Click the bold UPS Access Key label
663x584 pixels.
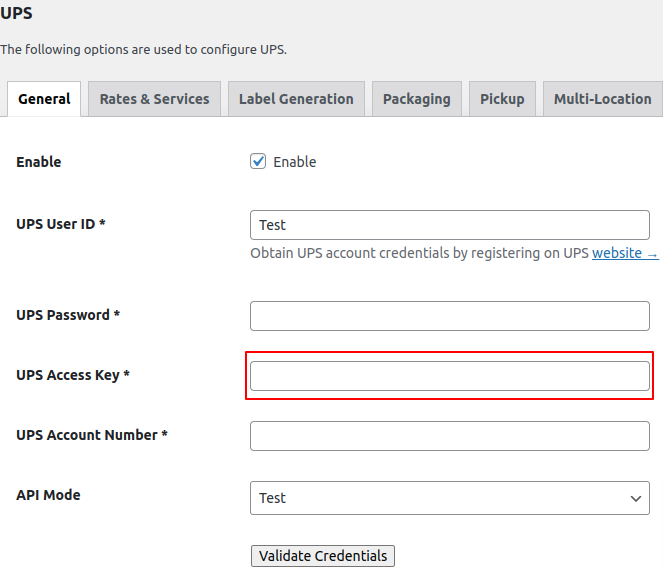pos(73,375)
